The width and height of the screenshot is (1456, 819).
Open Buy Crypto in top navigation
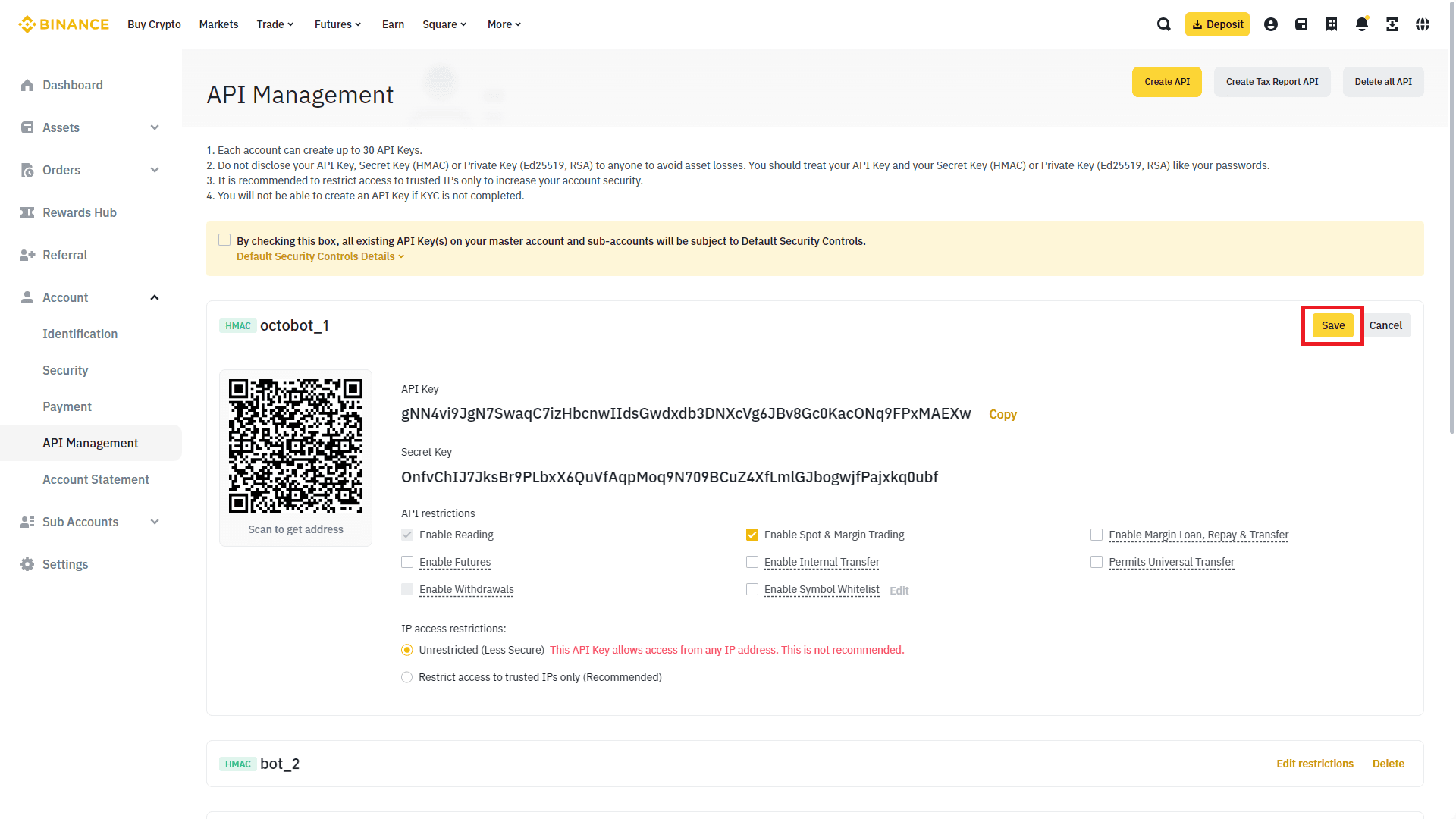pyautogui.click(x=154, y=24)
